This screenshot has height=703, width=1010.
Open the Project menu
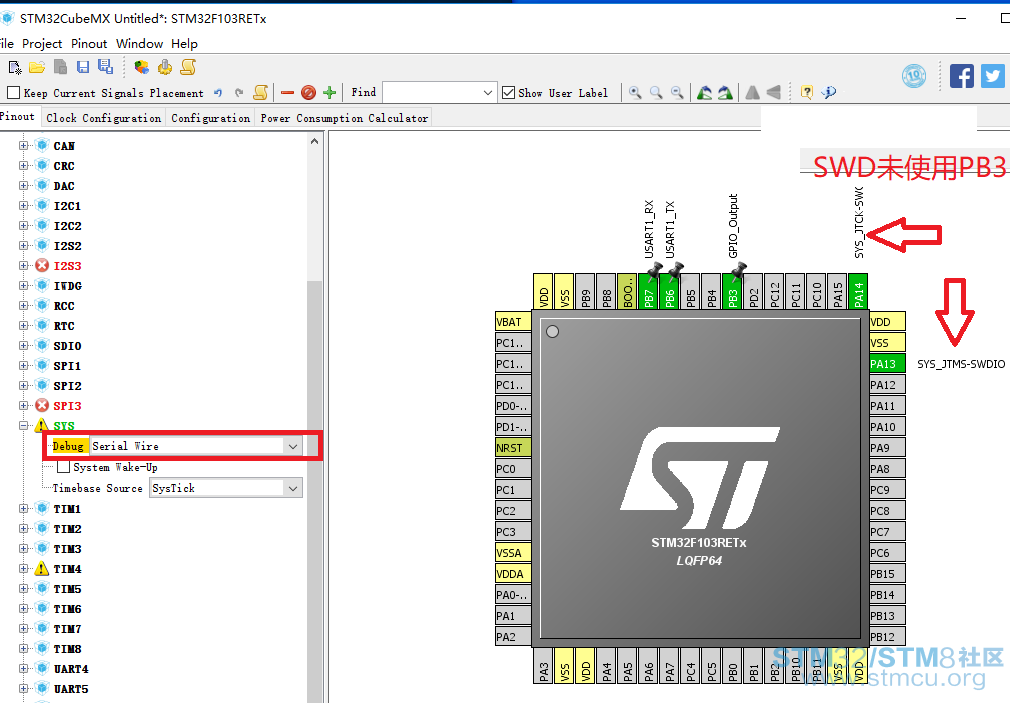click(42, 44)
